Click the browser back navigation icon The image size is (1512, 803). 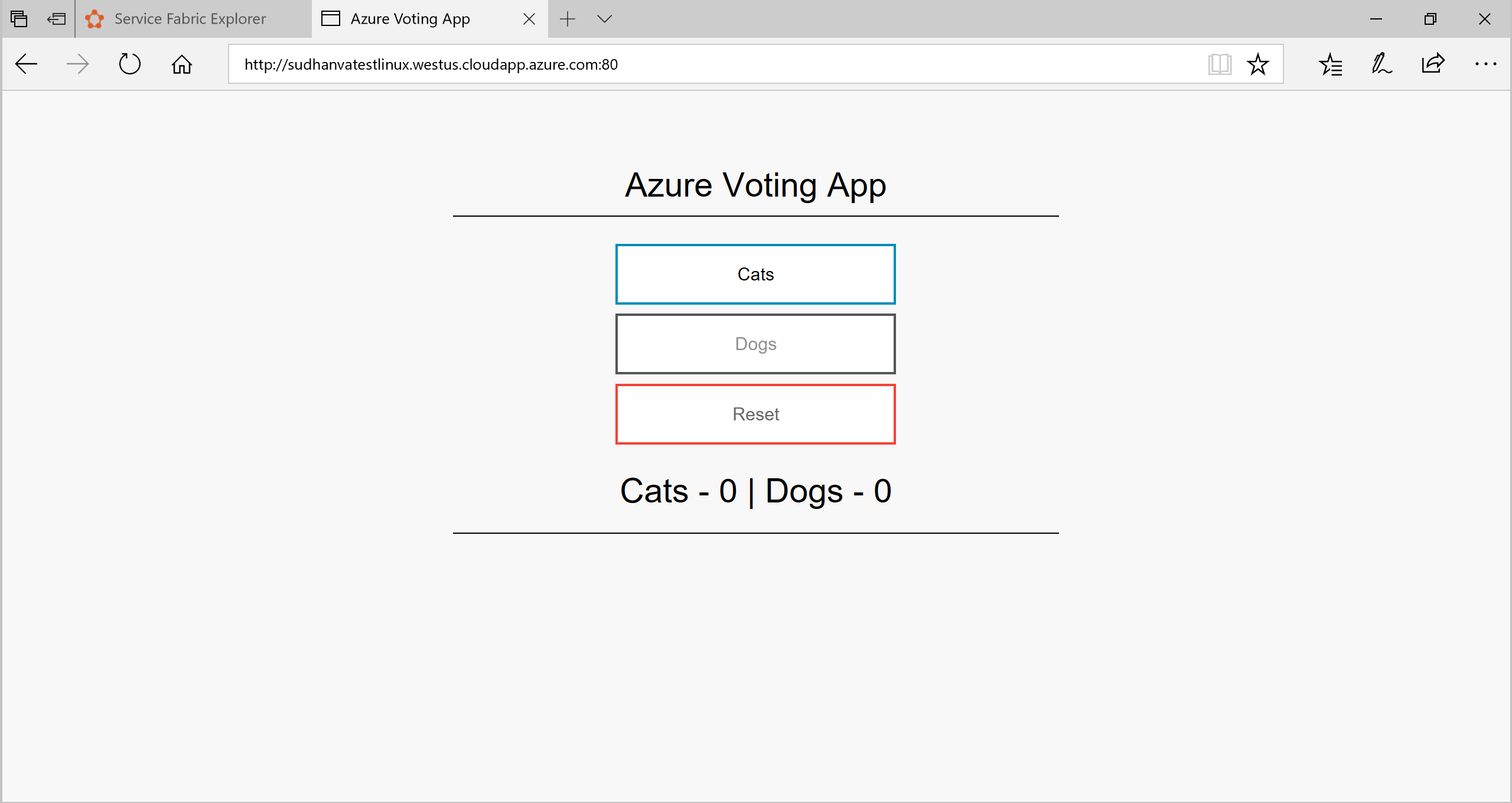26,64
